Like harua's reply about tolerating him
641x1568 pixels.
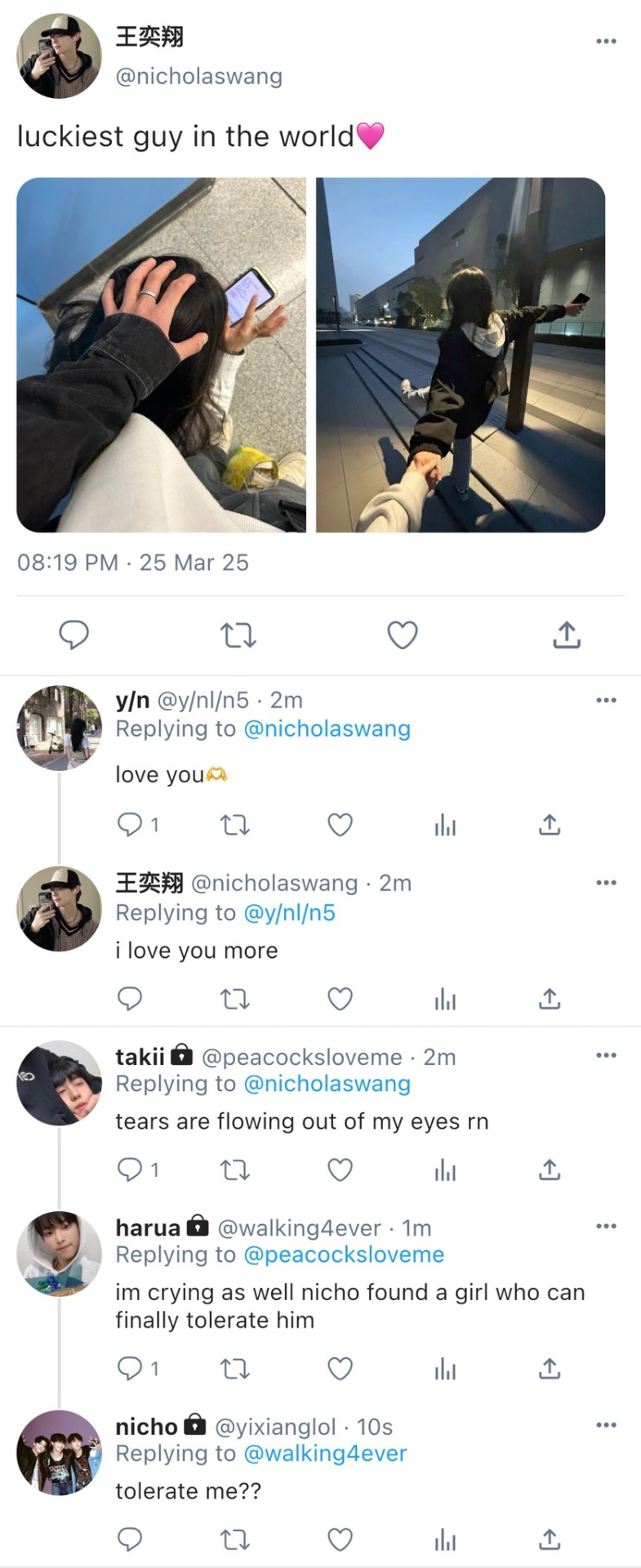[340, 1368]
